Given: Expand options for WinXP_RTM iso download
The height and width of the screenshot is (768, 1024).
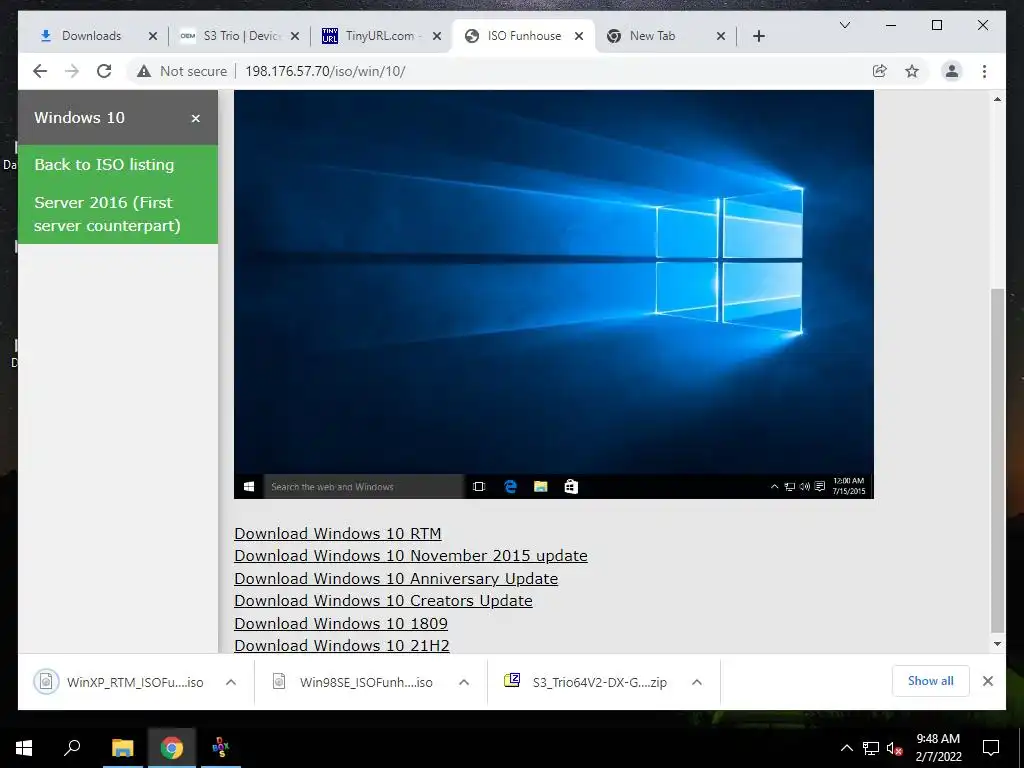Looking at the screenshot, I should (231, 682).
